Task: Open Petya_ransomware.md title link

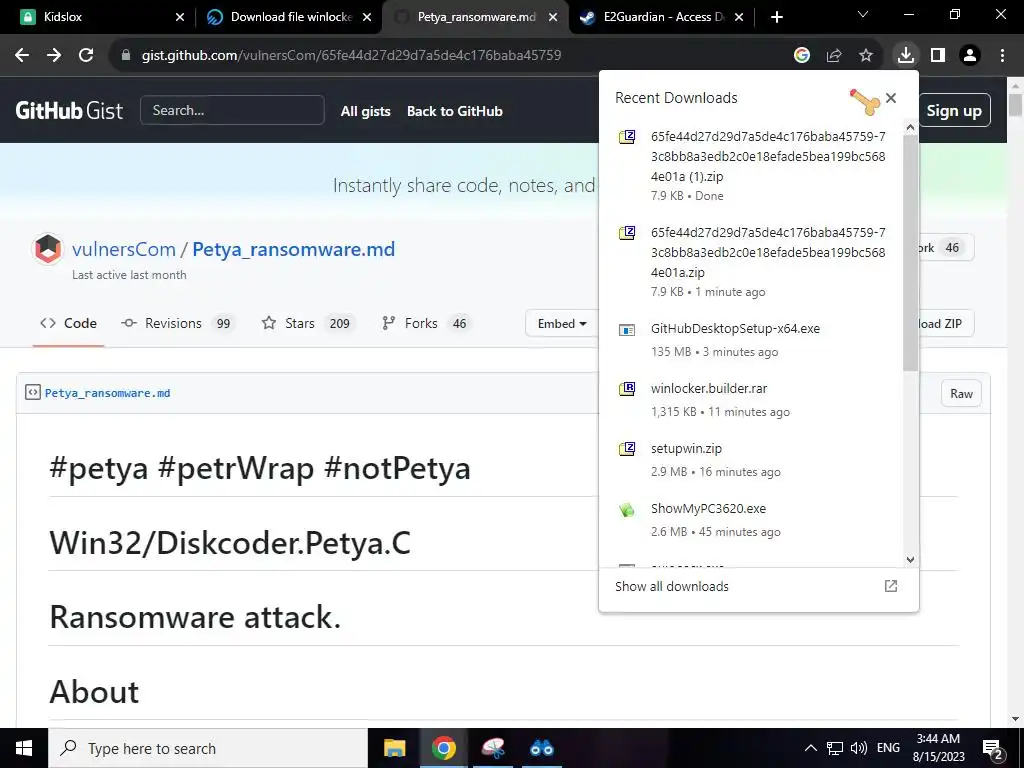Action: pyautogui.click(x=293, y=249)
